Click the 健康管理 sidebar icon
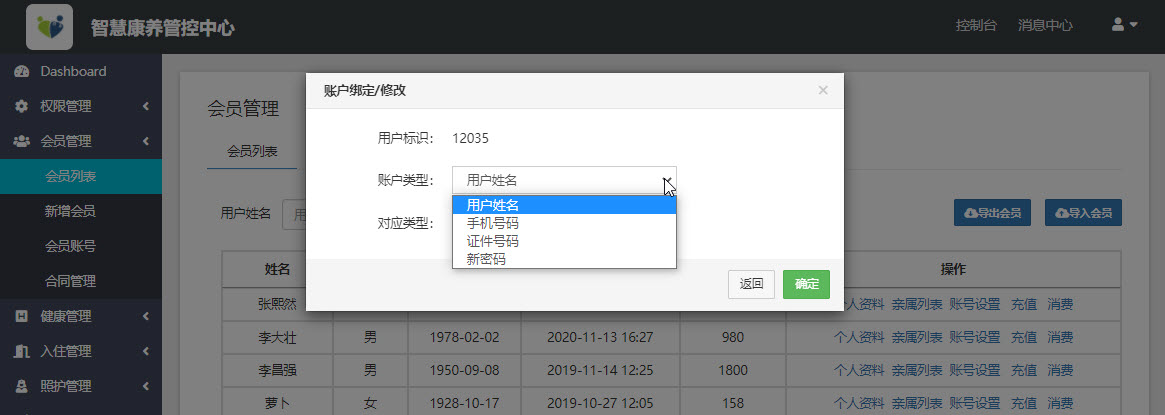This screenshot has height=415, width=1165. [22, 316]
